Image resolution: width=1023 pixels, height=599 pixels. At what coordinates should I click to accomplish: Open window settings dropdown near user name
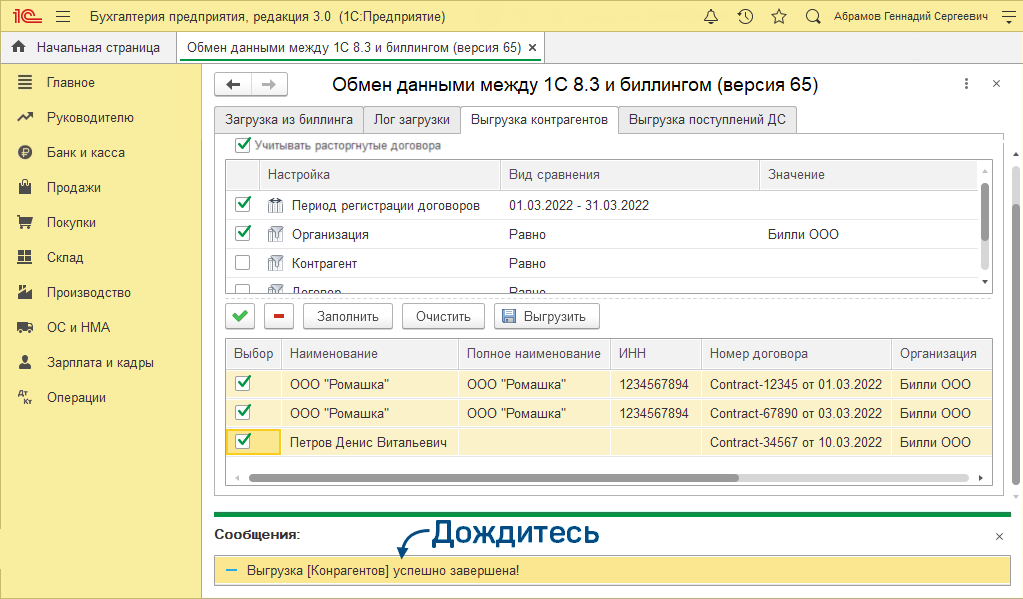[1007, 17]
